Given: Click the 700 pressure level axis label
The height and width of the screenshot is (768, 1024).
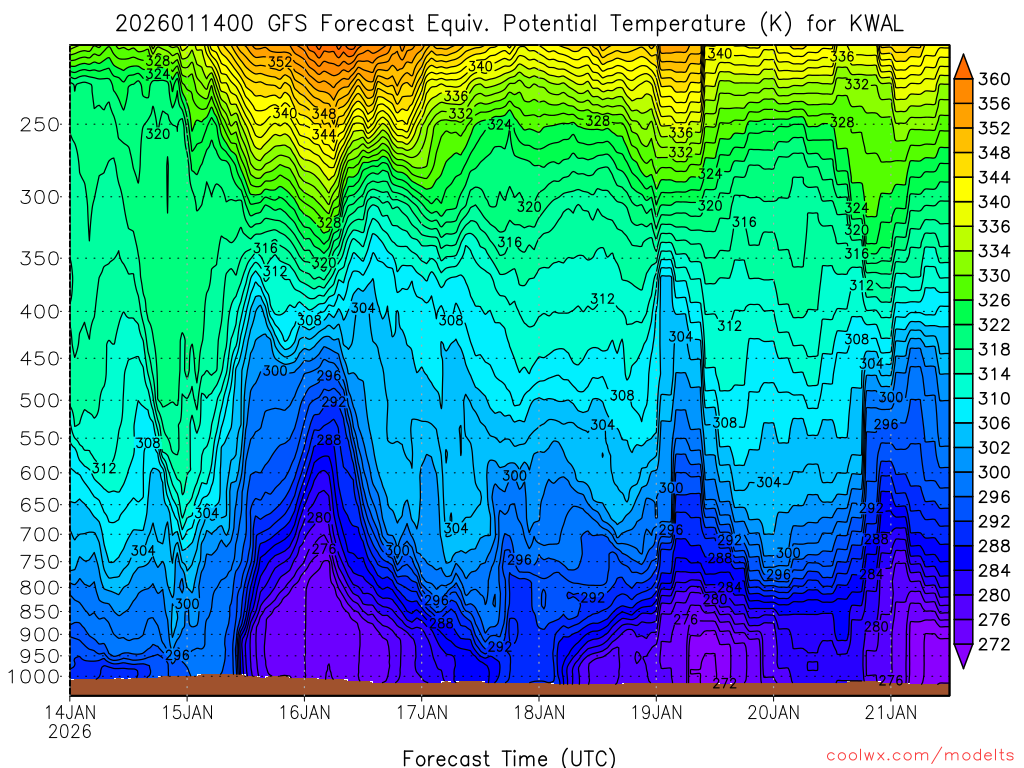Looking at the screenshot, I should click(x=40, y=535).
